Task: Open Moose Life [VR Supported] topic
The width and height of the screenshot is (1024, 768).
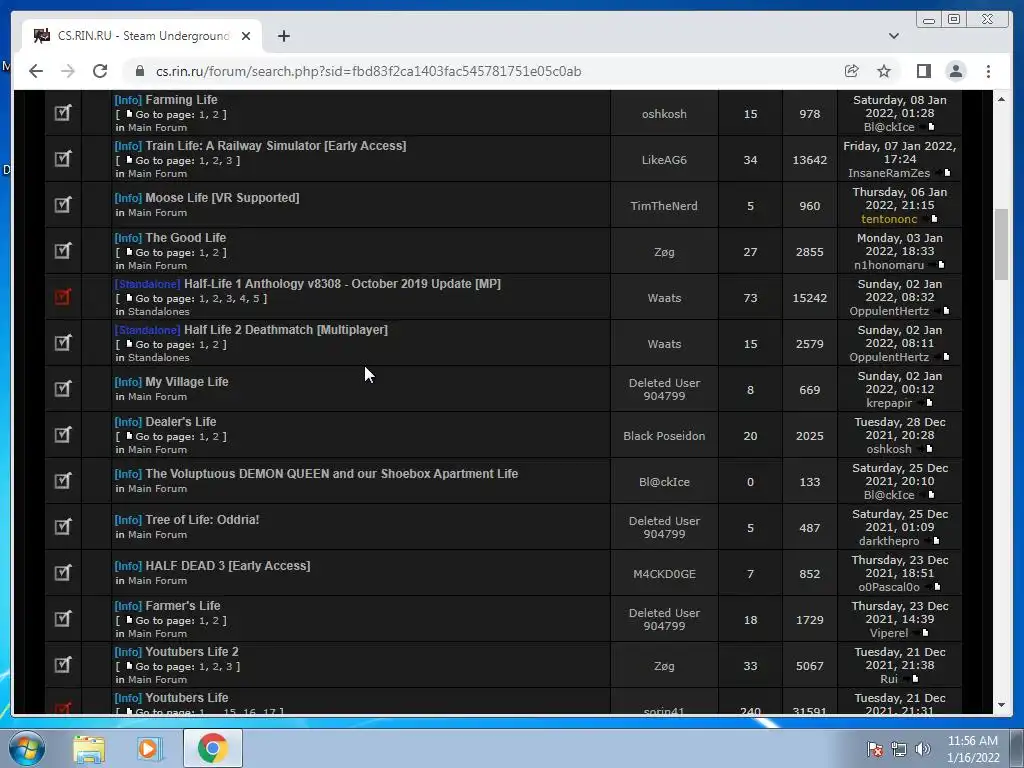Action: pos(222,198)
